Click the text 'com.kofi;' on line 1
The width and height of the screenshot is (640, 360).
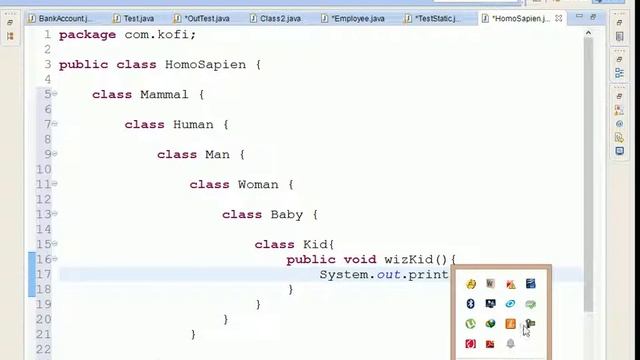click(x=160, y=35)
